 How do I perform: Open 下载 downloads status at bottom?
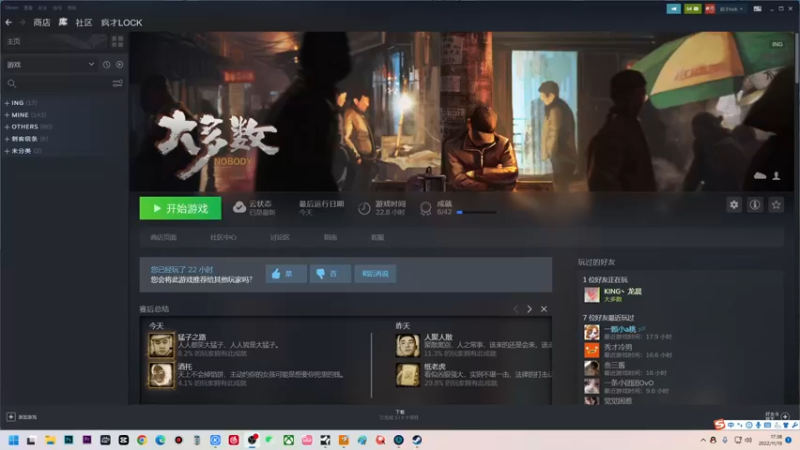pyautogui.click(x=399, y=414)
